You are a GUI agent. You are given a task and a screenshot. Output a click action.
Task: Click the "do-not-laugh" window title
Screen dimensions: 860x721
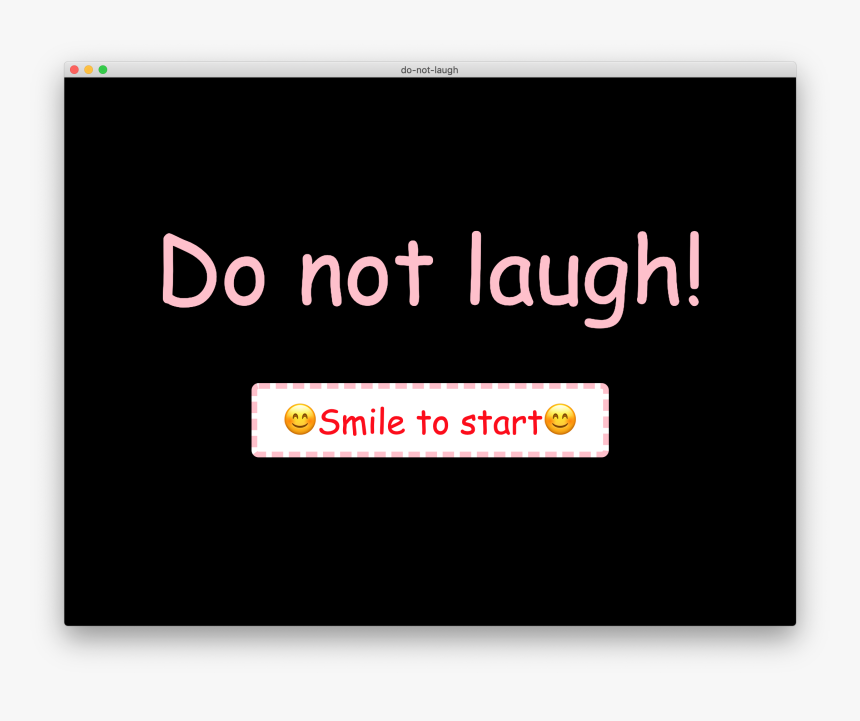tap(429, 70)
